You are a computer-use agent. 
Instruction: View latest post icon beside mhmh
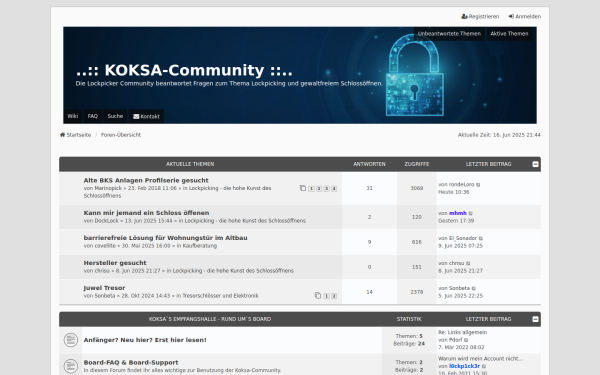pos(471,214)
